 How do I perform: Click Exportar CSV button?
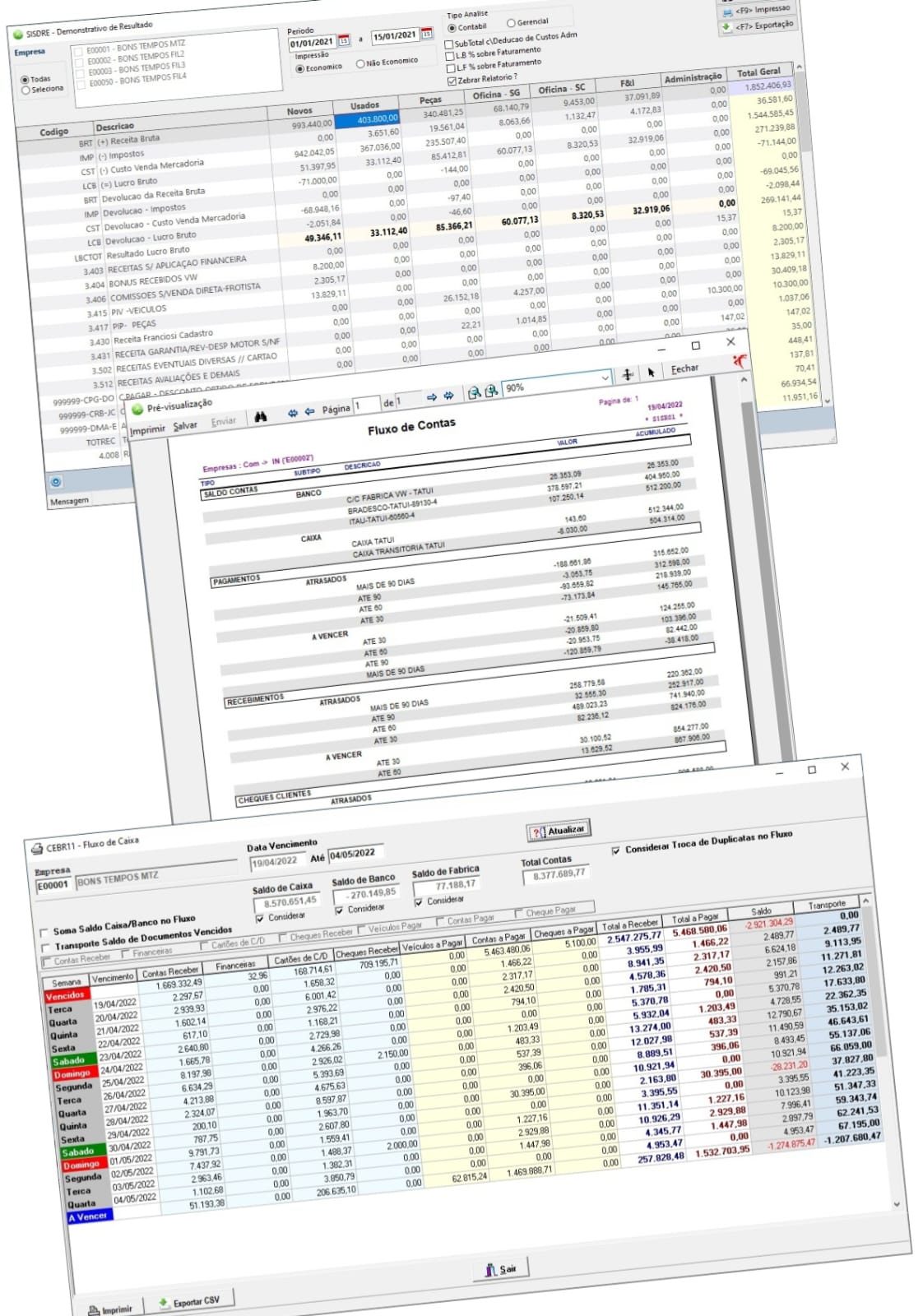188,1303
